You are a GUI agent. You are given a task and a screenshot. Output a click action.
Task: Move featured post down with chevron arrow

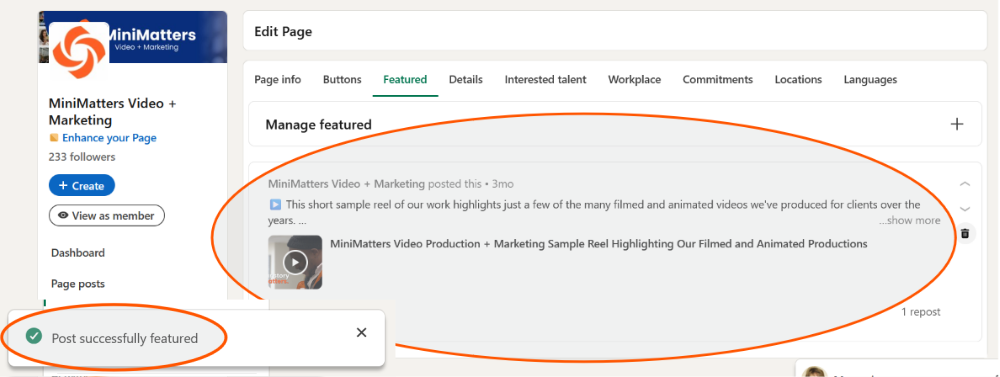pyautogui.click(x=965, y=209)
